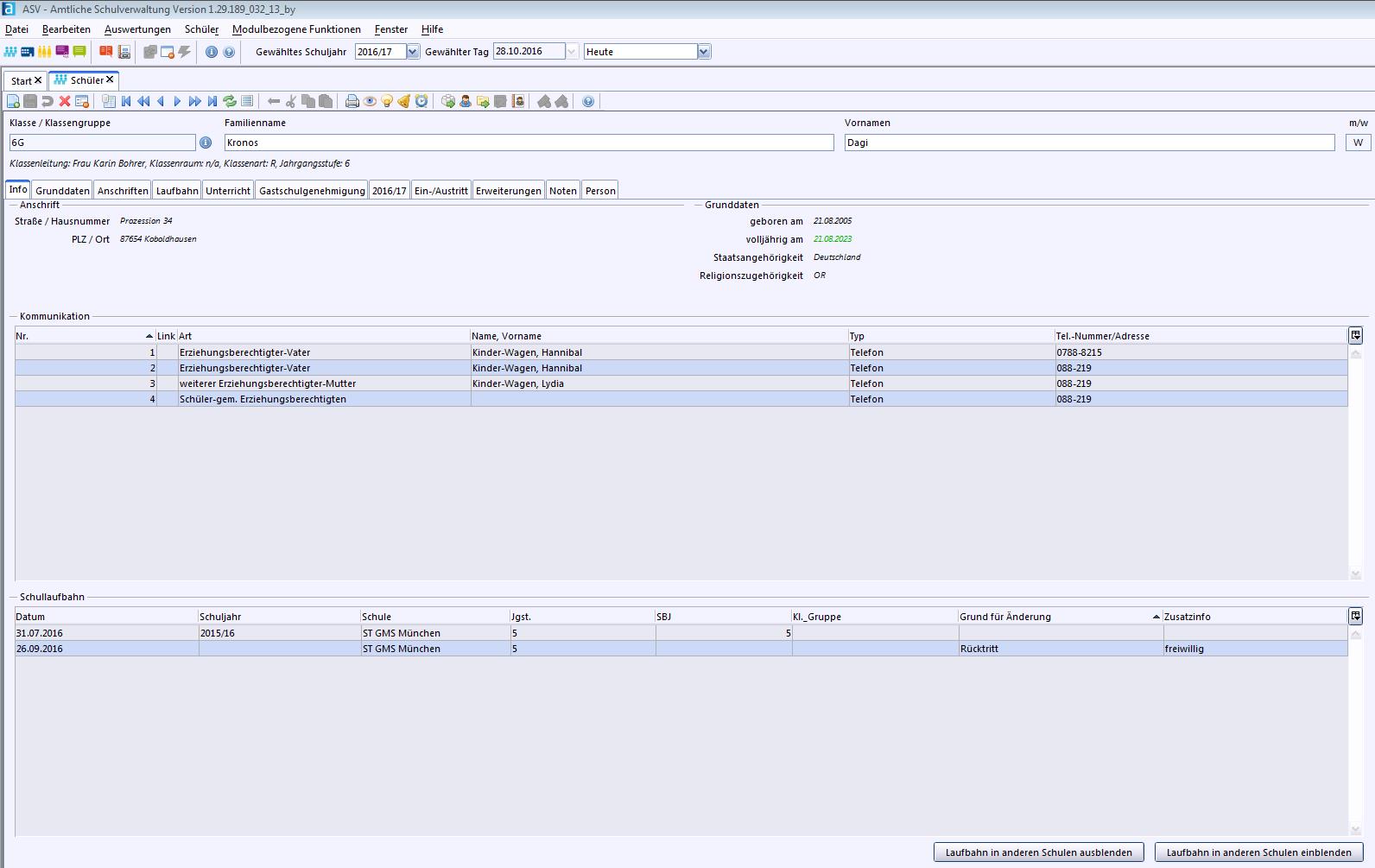Click the Kommunikation table scroll up arrow

tap(1355, 354)
